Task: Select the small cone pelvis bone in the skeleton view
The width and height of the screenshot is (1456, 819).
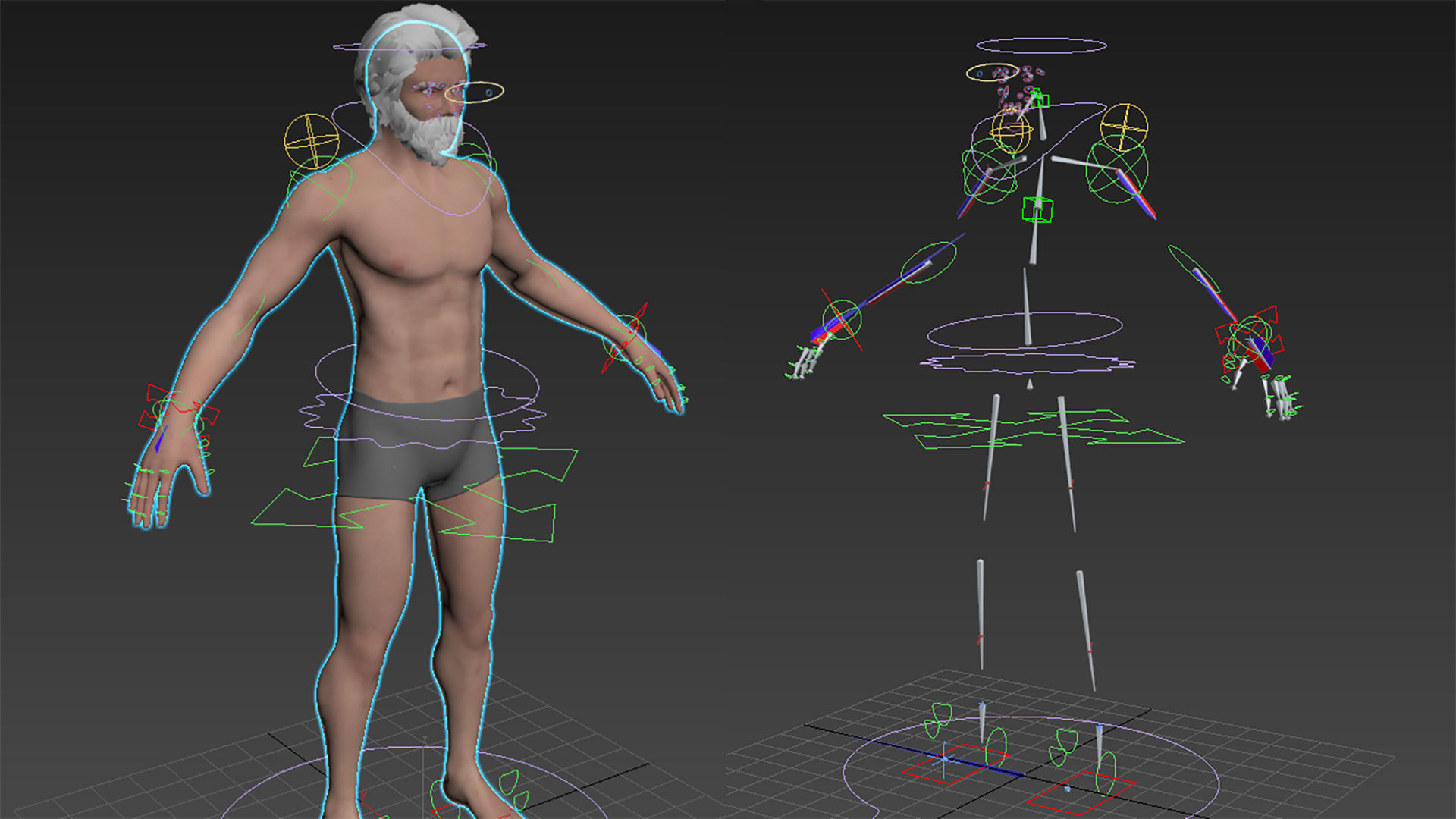Action: pos(1030,384)
